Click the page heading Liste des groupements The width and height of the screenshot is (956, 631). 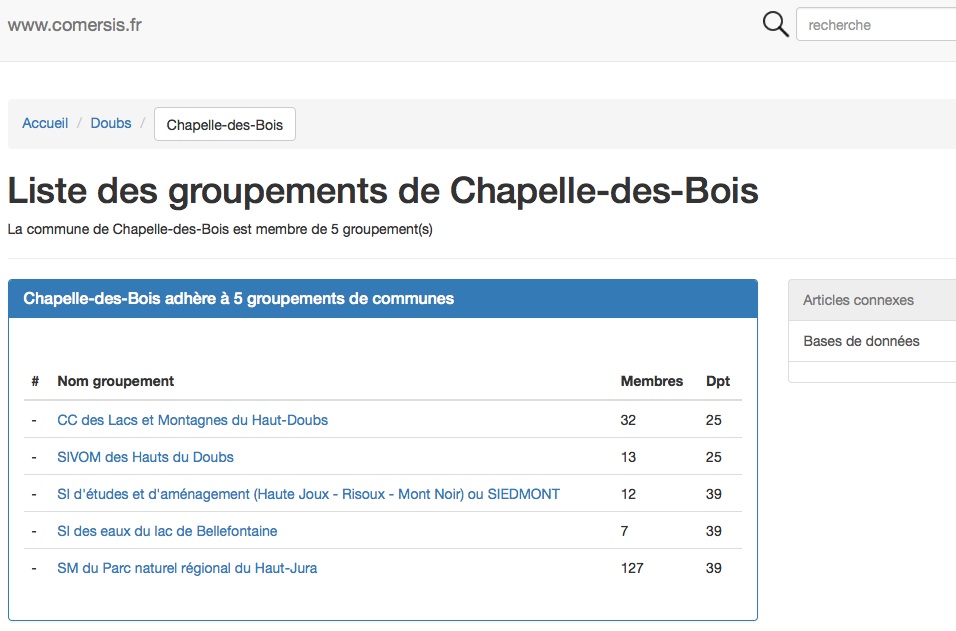383,190
